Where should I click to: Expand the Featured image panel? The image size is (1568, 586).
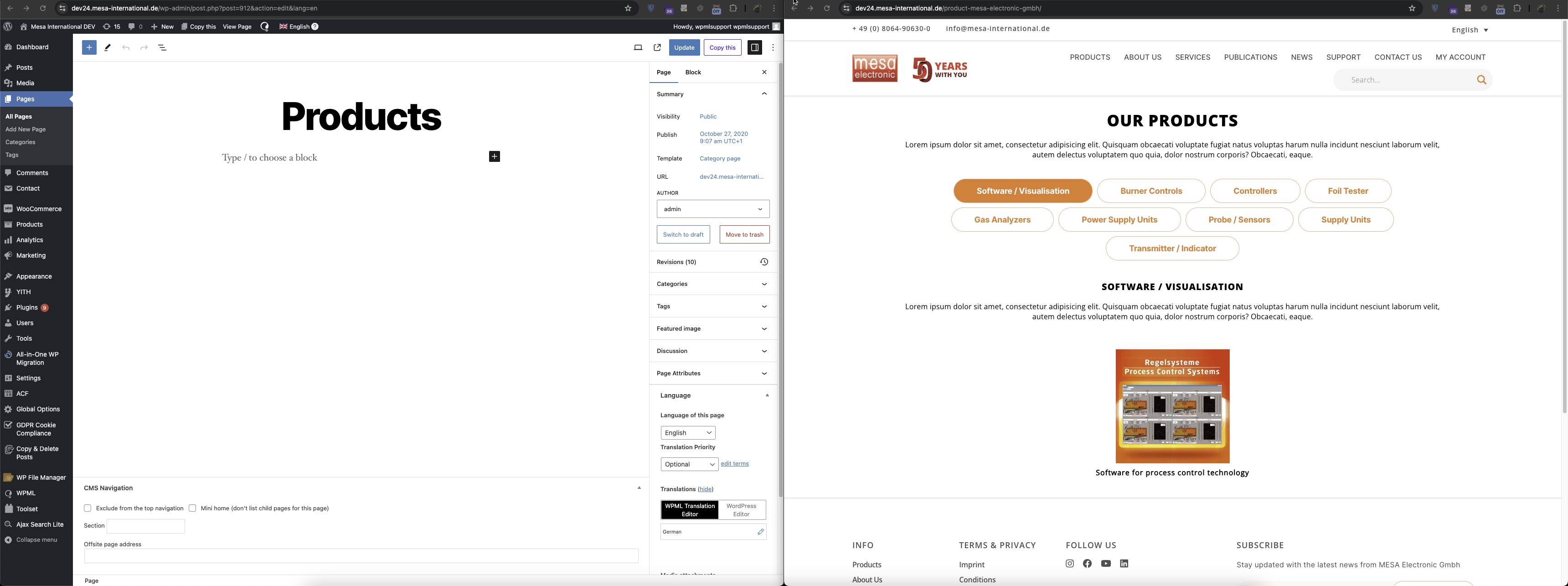712,329
